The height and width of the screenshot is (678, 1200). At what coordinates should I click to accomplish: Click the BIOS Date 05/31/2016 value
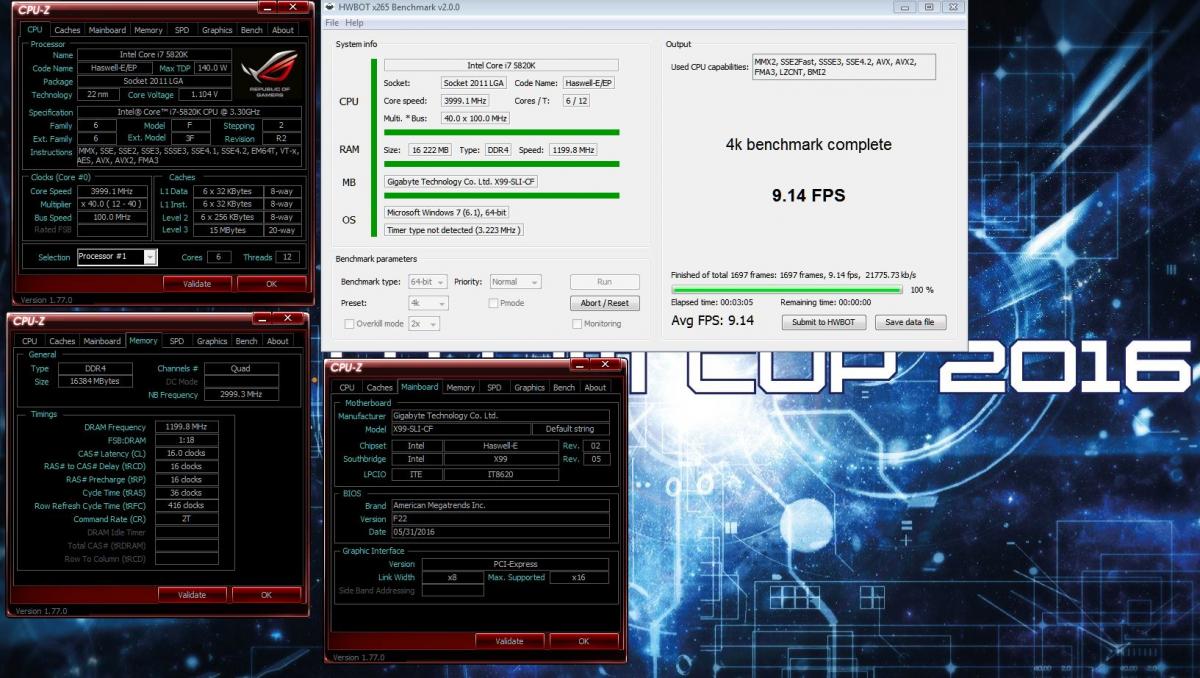[x=500, y=532]
